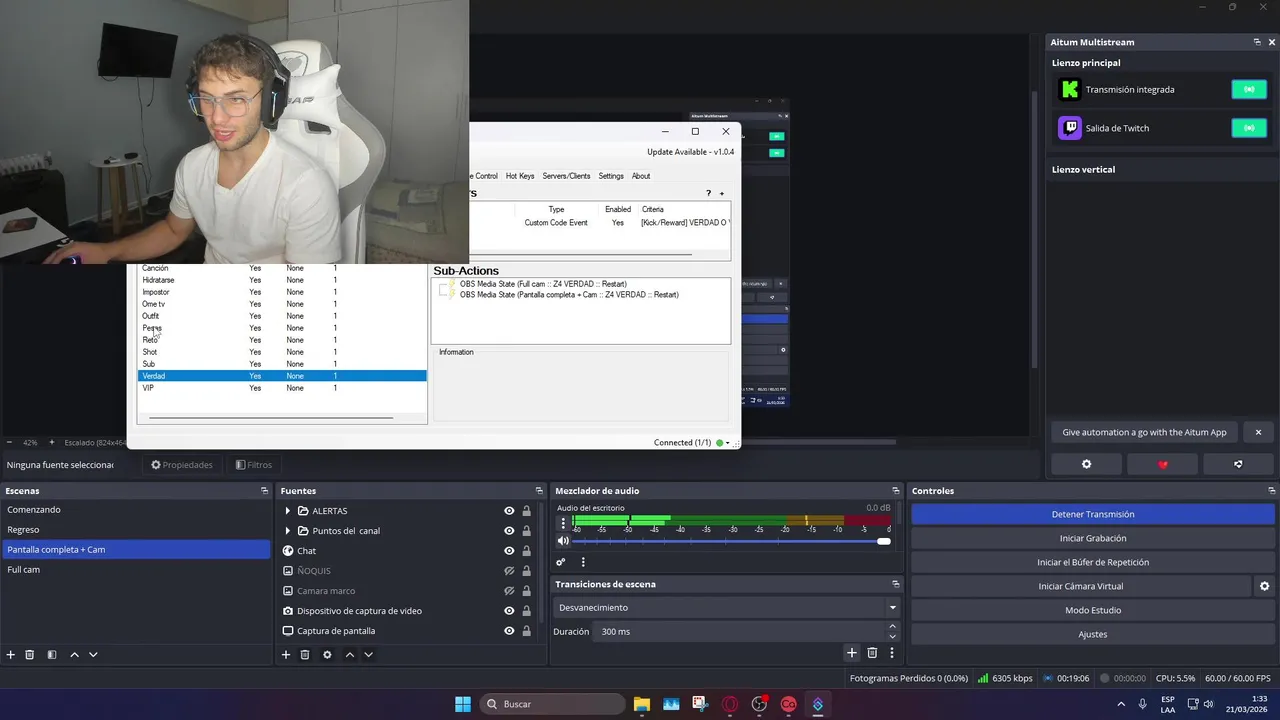Add a scene transition with the plus icon
Viewport: 1280px width, 720px height.
(x=852, y=653)
